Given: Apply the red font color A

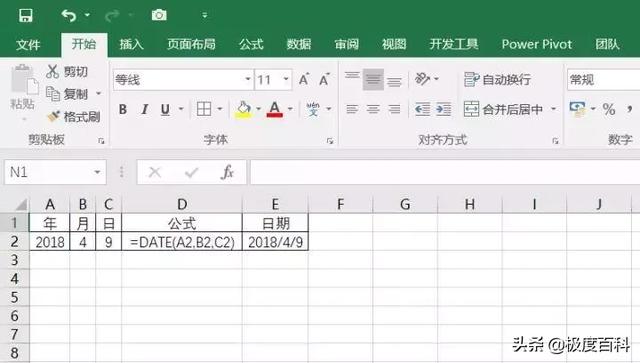Looking at the screenshot, I should [x=275, y=109].
